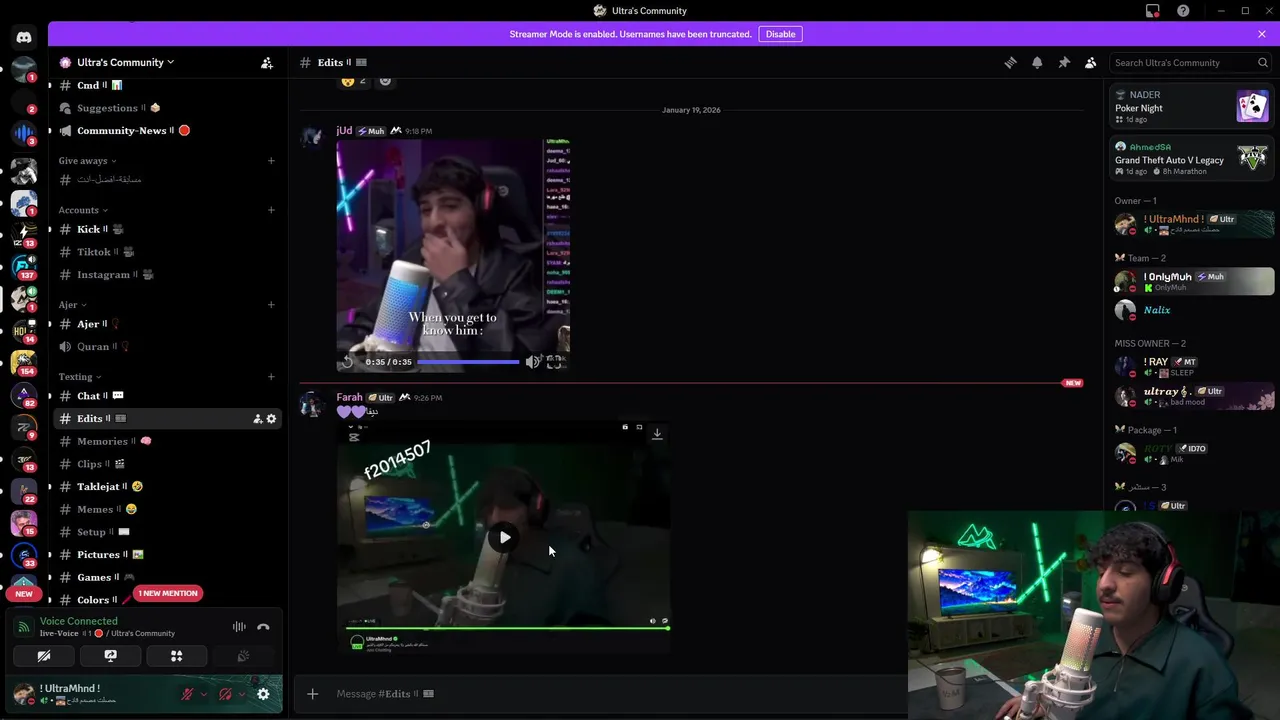Open the Community-News channel

(x=166, y=130)
